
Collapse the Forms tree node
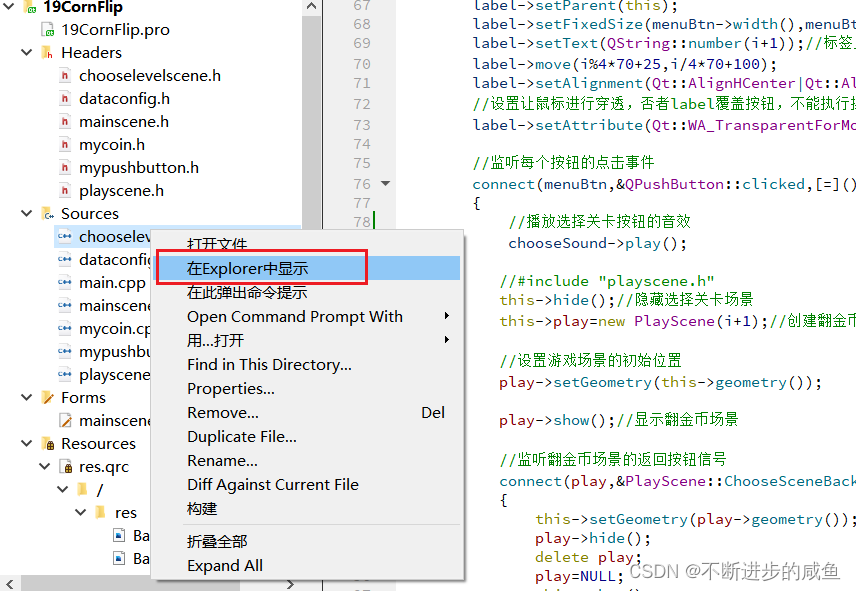coord(26,397)
